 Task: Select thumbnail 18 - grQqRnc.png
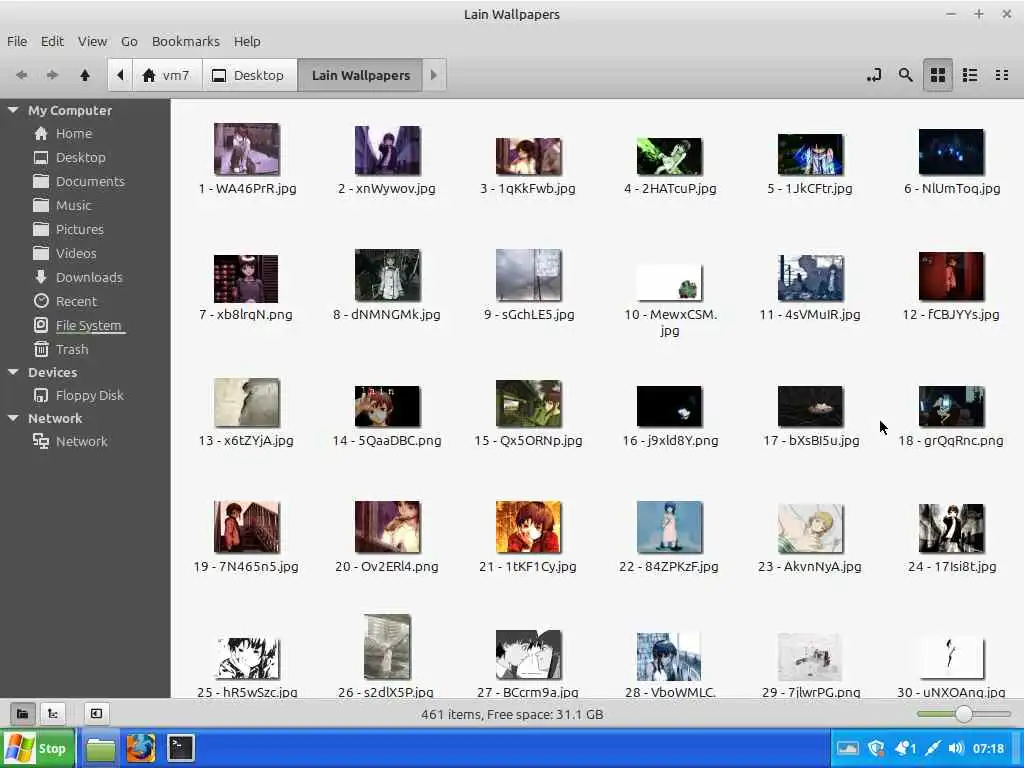[x=951, y=406]
